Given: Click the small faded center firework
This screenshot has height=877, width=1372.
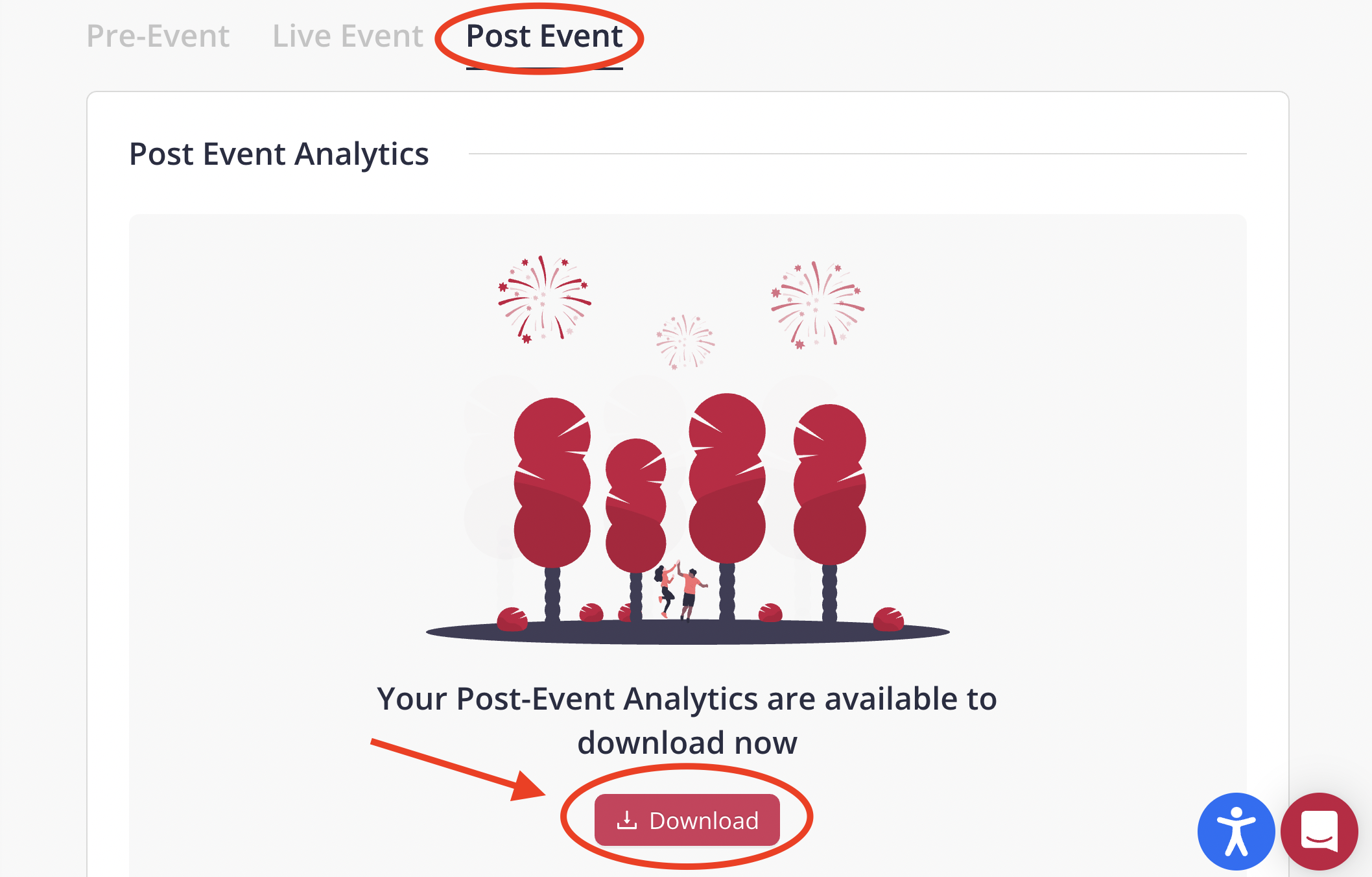Looking at the screenshot, I should [x=685, y=341].
